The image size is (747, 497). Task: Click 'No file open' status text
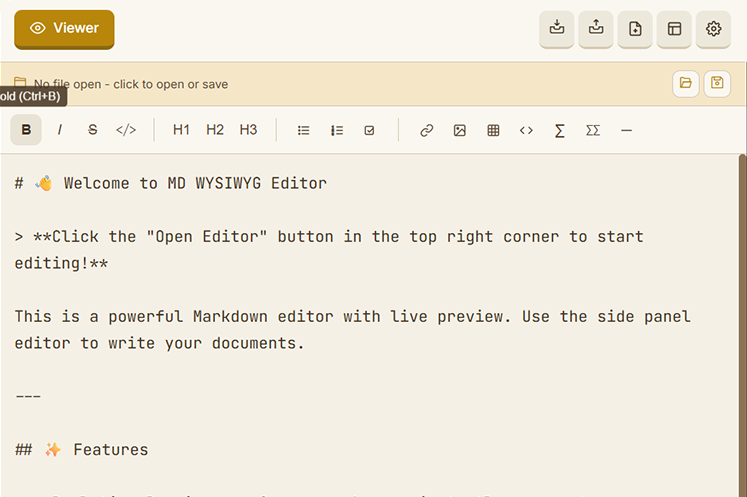[x=131, y=84]
